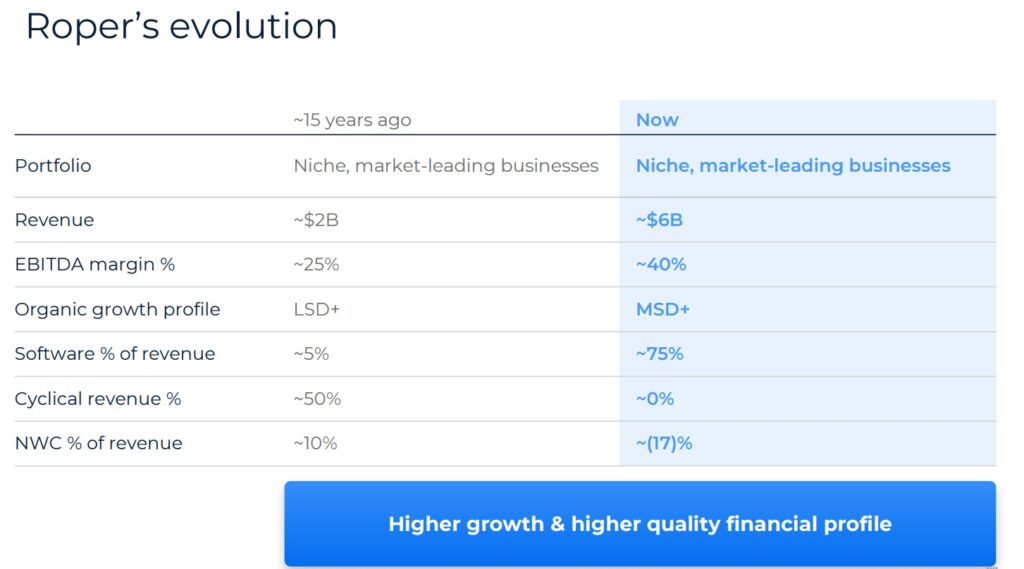Image resolution: width=1024 pixels, height=569 pixels.
Task: Click the NWC % of revenue label
Action: [x=99, y=444]
